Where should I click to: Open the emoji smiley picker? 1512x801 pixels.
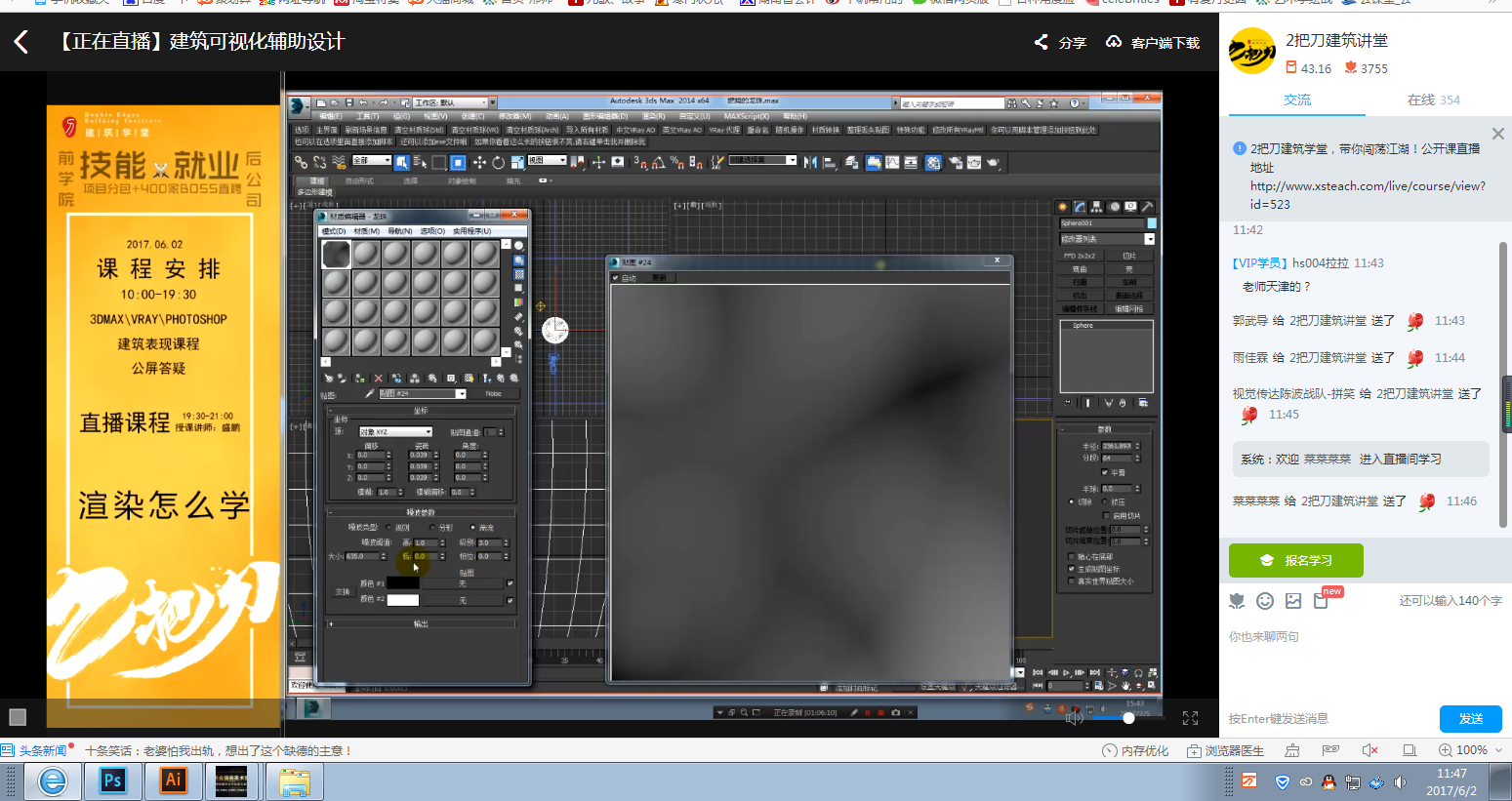(1265, 601)
